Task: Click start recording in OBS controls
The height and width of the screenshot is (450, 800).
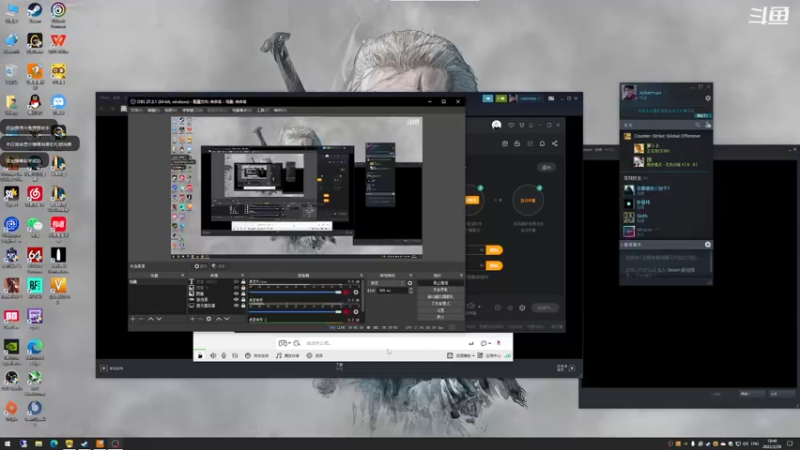Action: coord(440,290)
